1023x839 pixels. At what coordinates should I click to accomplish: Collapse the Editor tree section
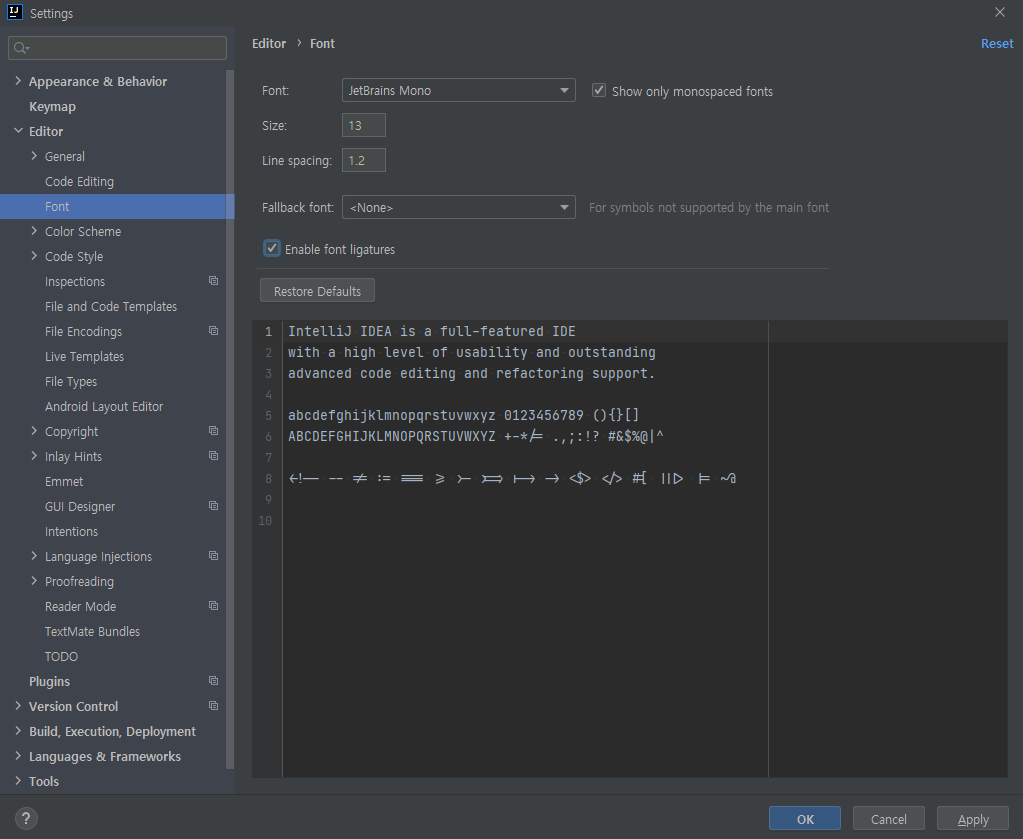click(x=18, y=131)
